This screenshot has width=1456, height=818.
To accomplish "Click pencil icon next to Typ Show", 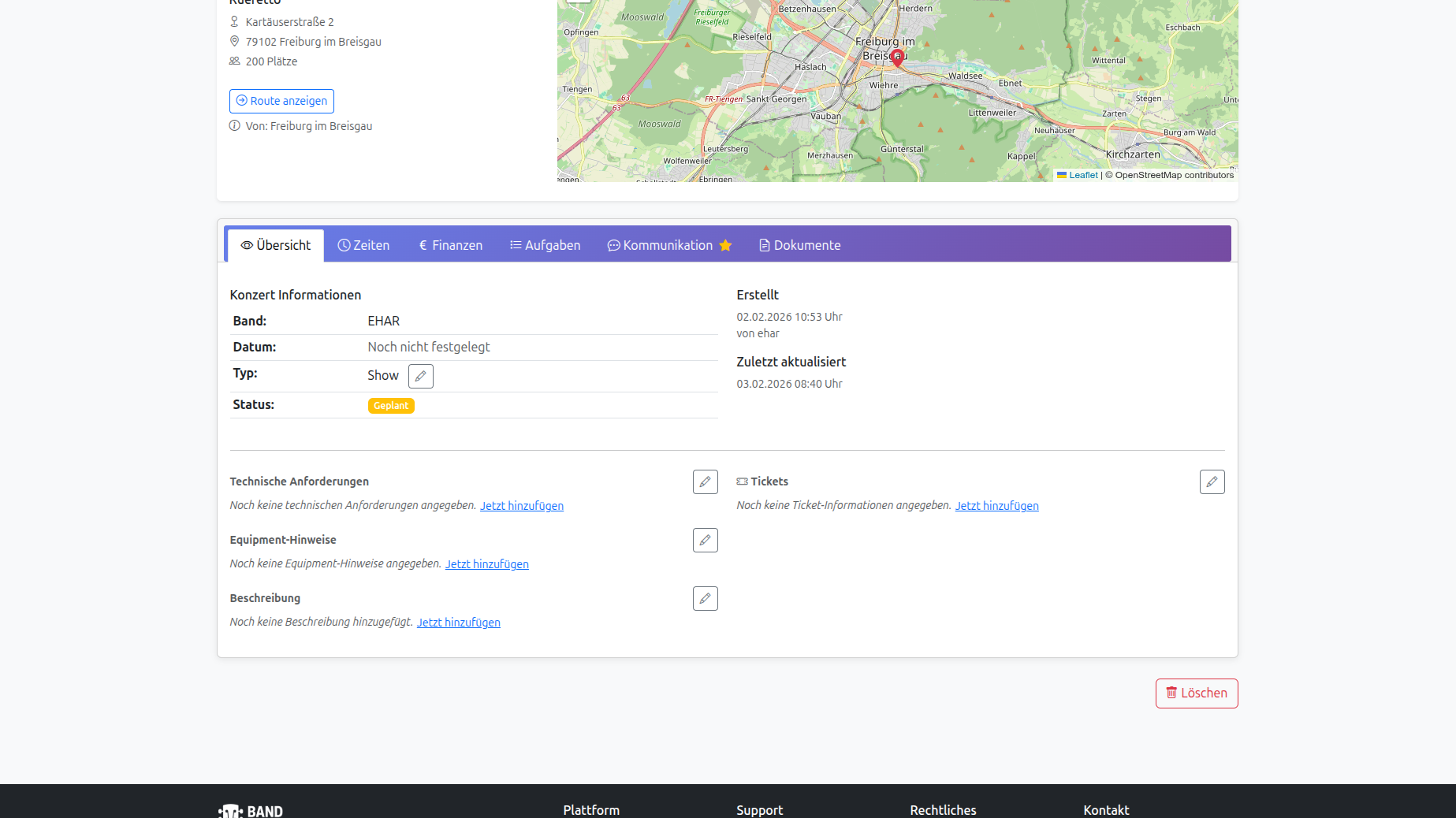I will click(x=420, y=376).
